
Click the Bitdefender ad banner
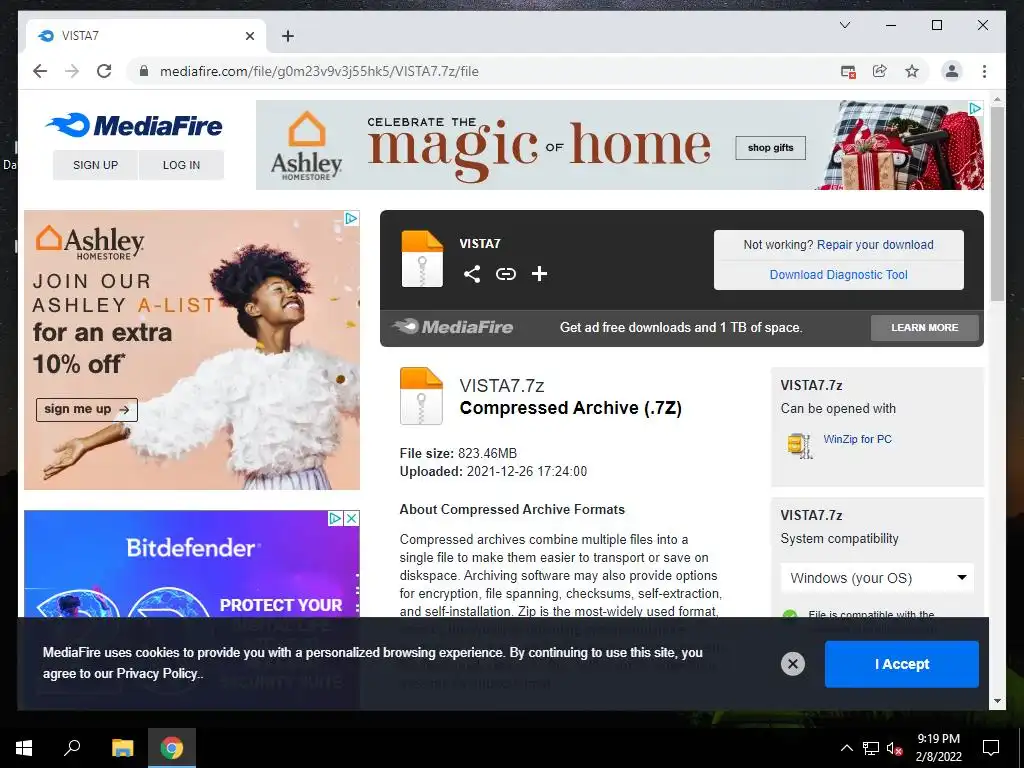[191, 564]
